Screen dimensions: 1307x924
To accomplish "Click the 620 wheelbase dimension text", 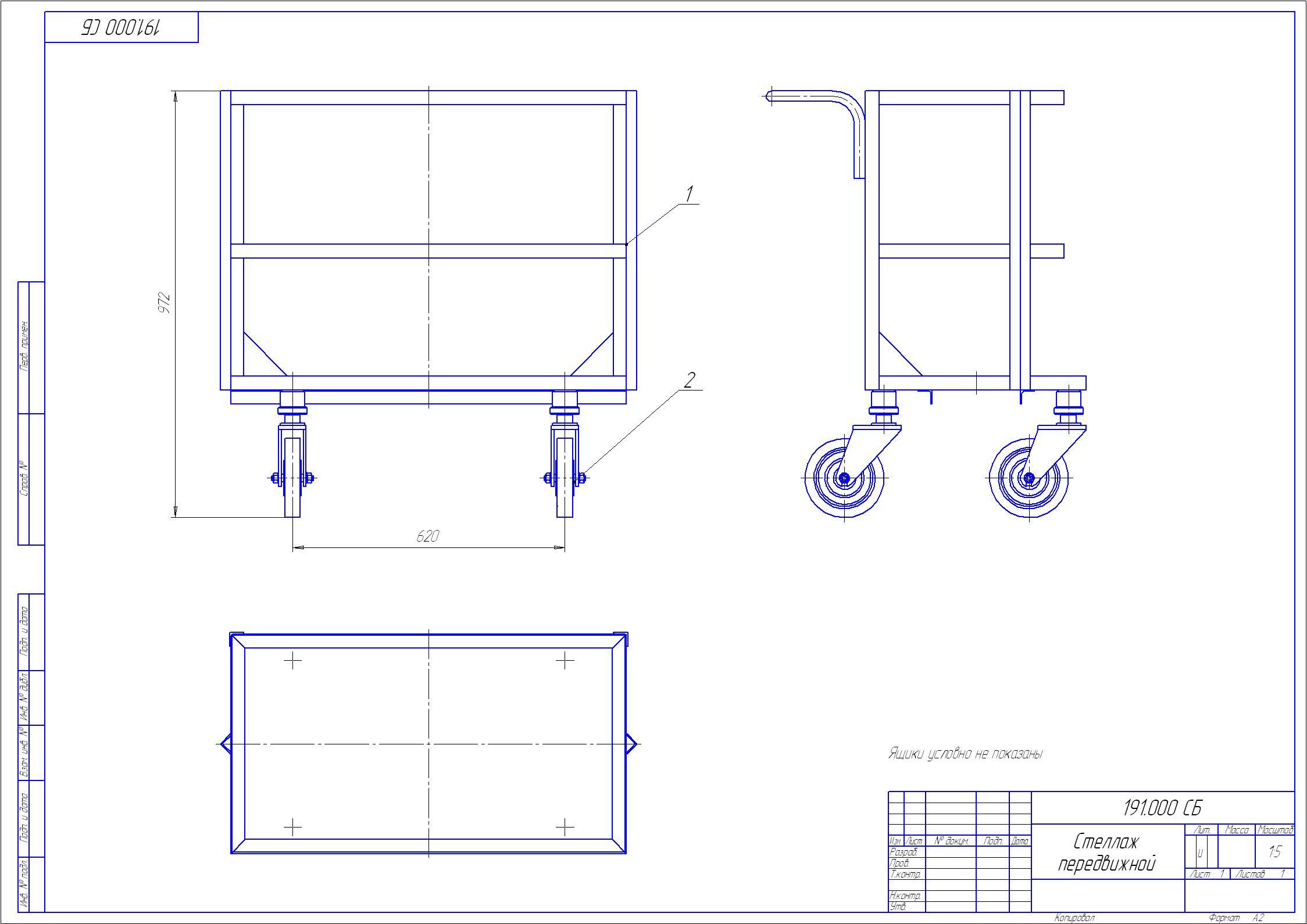I will [427, 536].
